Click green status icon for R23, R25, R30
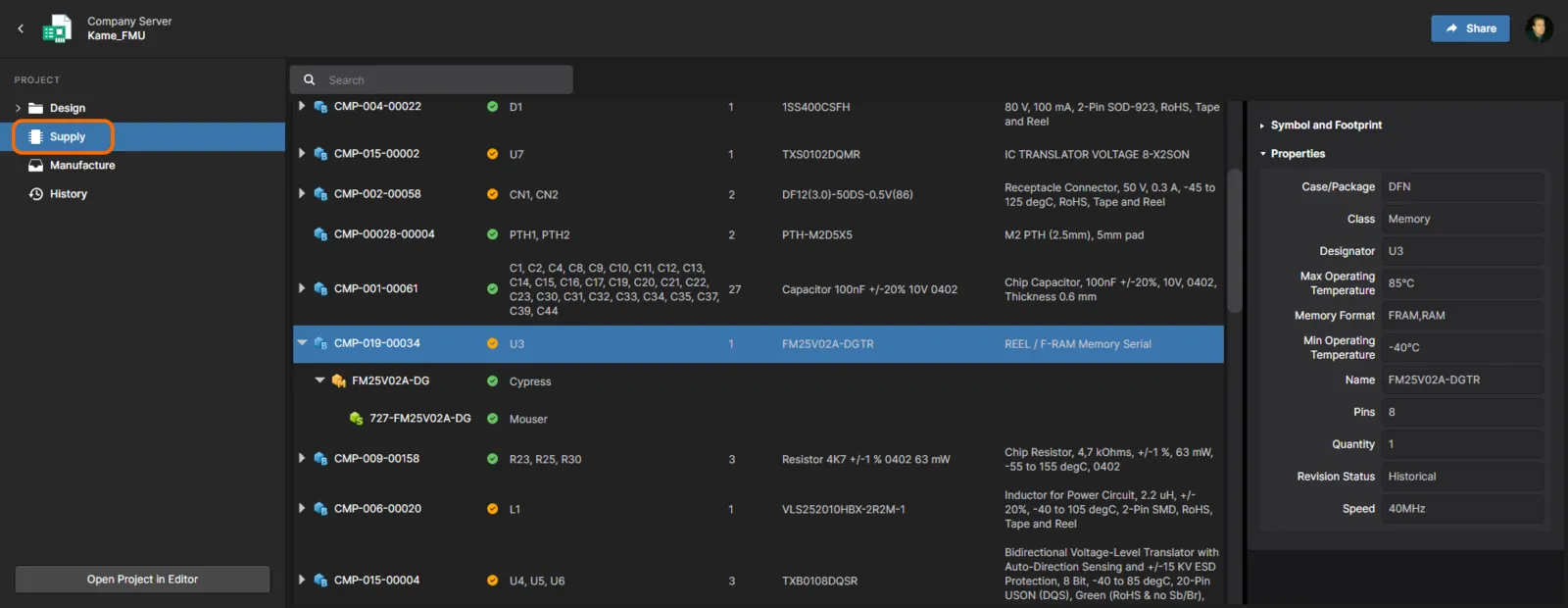This screenshot has width=1568, height=608. click(x=492, y=459)
